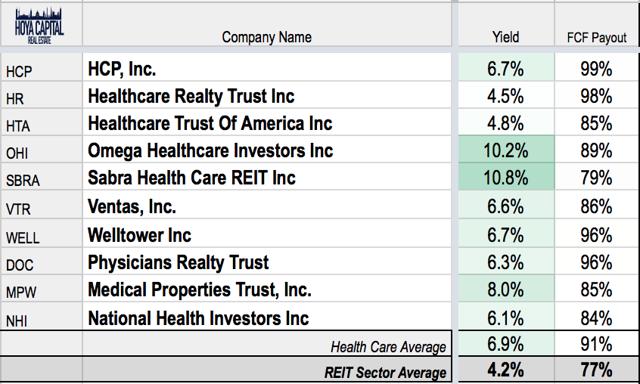640x384 pixels.
Task: Click the Ventas, Inc. company name
Action: pyautogui.click(x=132, y=206)
